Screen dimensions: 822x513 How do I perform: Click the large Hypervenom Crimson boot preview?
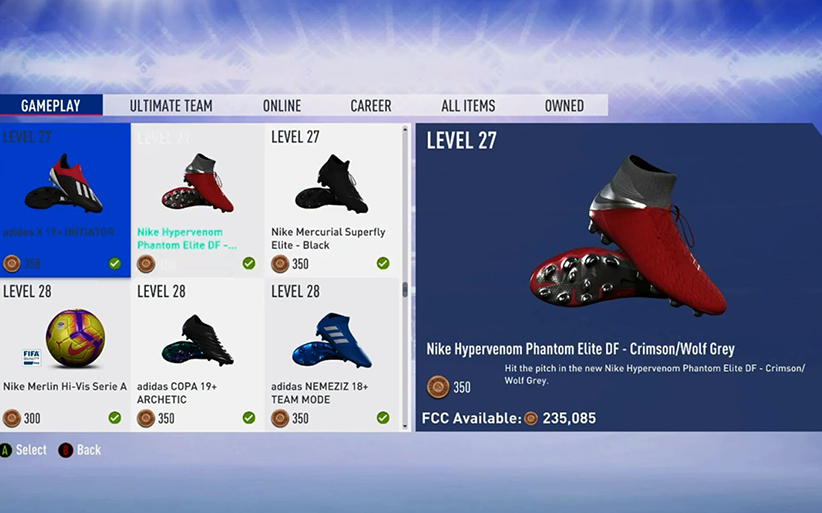point(628,235)
